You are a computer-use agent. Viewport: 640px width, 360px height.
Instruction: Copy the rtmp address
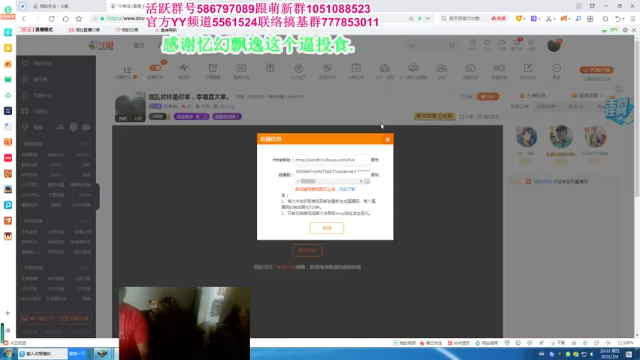(x=375, y=160)
